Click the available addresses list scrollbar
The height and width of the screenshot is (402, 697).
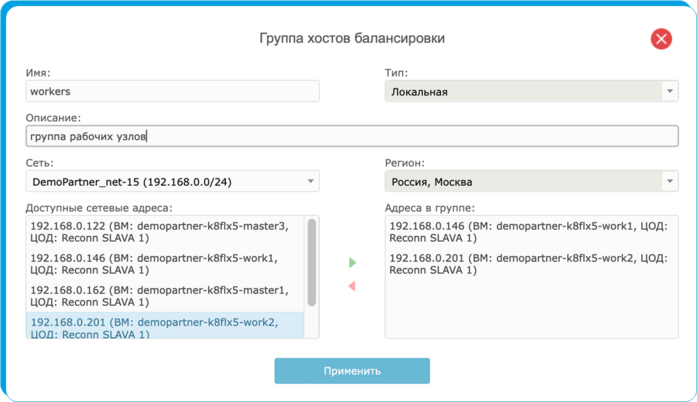point(312,262)
